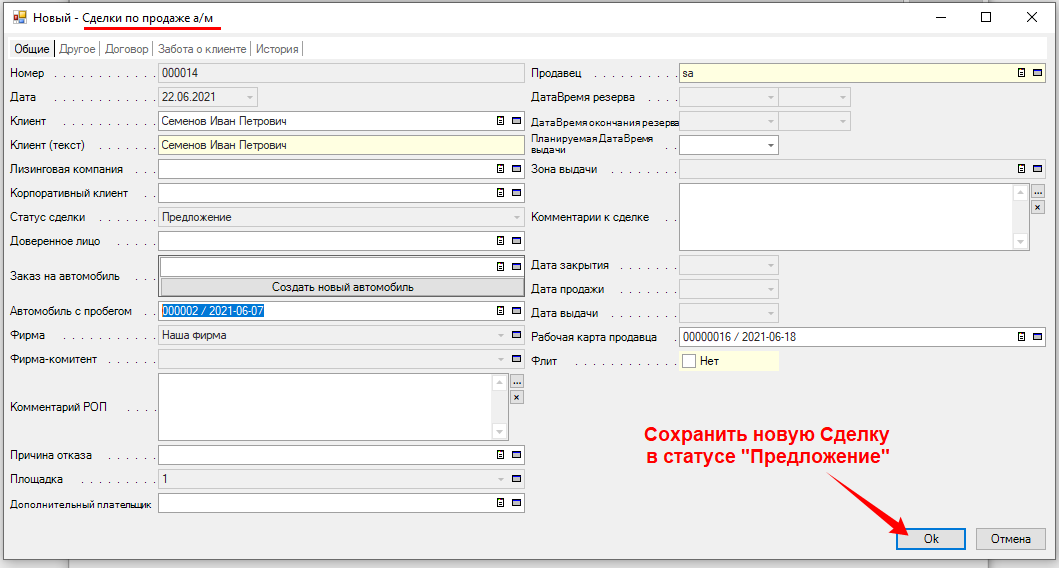Open the list icon for Лизинговая компания
1059x568 pixels.
click(x=501, y=169)
